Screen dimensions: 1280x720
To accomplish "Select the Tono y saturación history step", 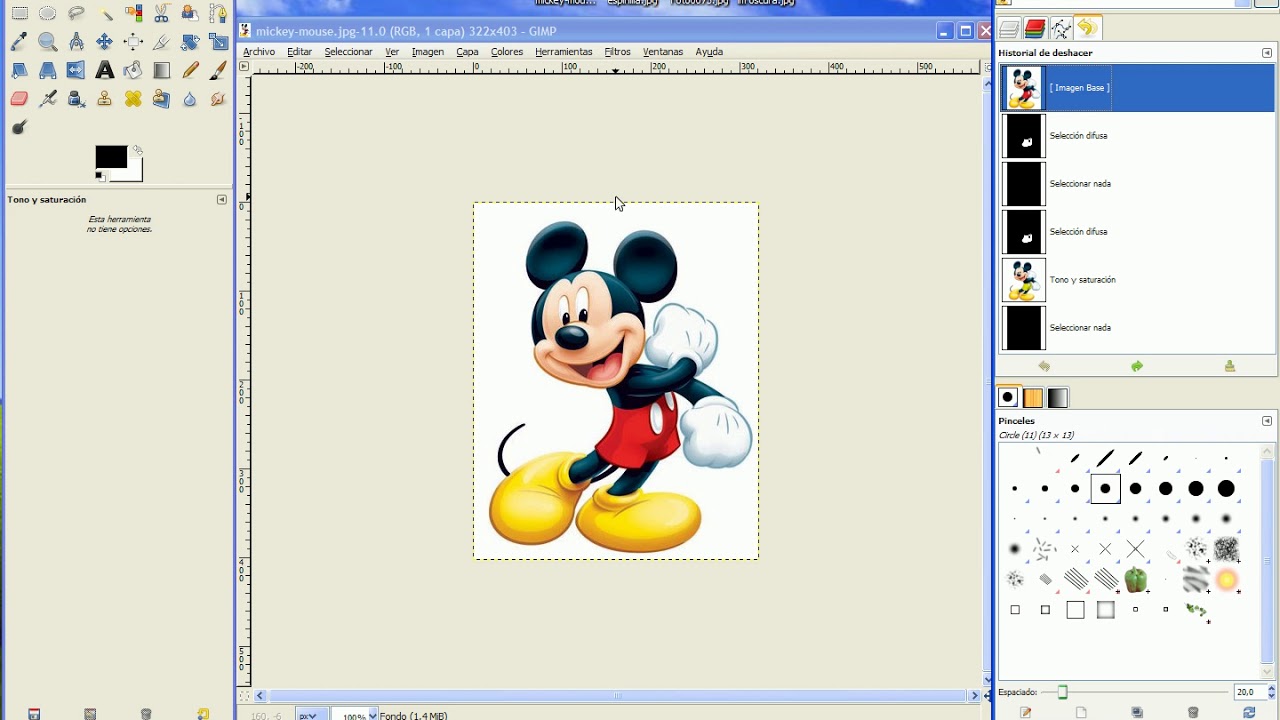I will (1138, 280).
